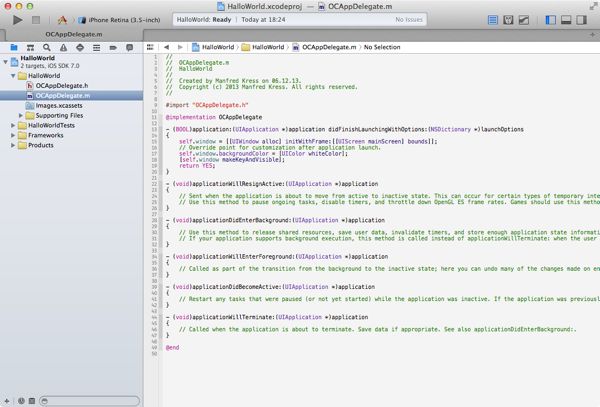Open the Debug navigator
The height and width of the screenshot is (407, 600).
pyautogui.click(x=96, y=47)
